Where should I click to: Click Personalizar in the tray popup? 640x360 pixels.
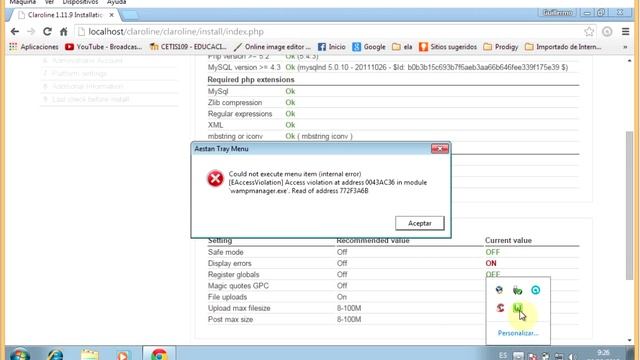pos(518,333)
